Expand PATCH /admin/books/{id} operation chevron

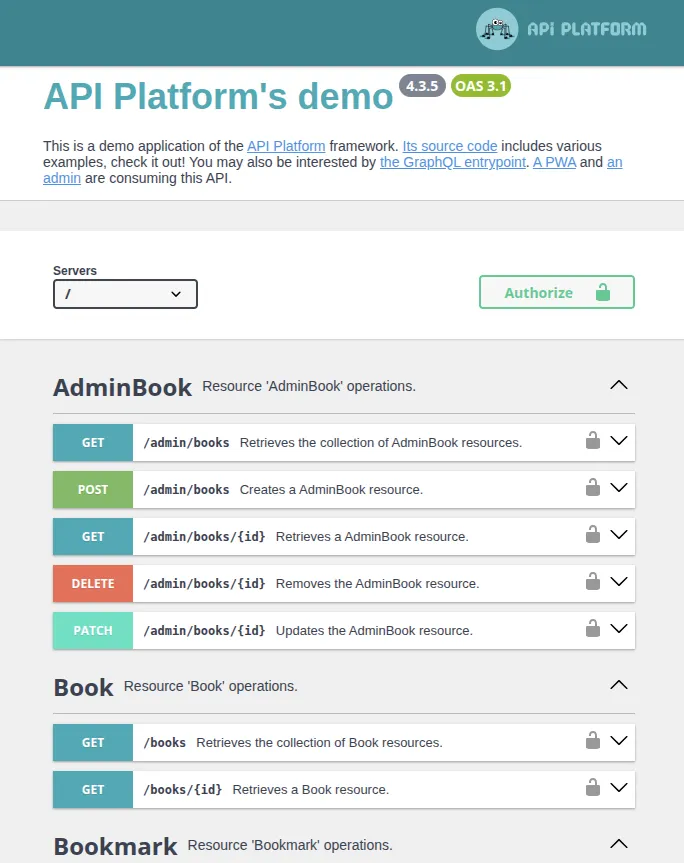(619, 629)
